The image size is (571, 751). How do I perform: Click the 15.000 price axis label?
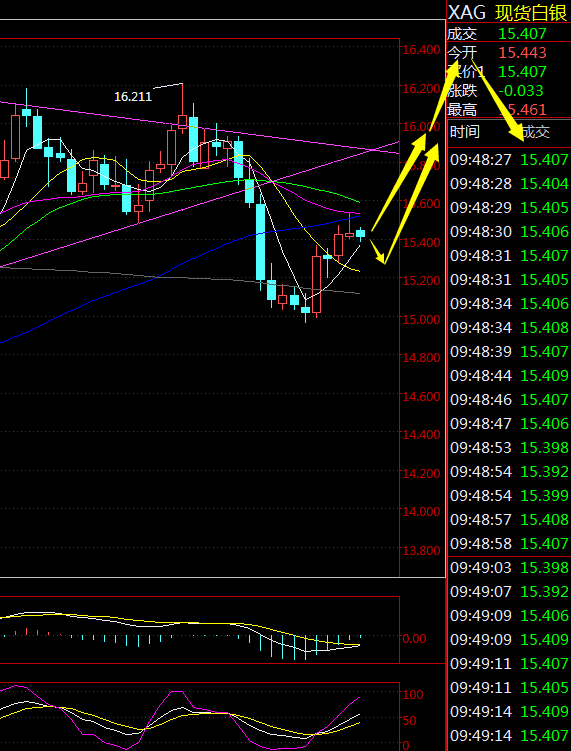[x=421, y=319]
